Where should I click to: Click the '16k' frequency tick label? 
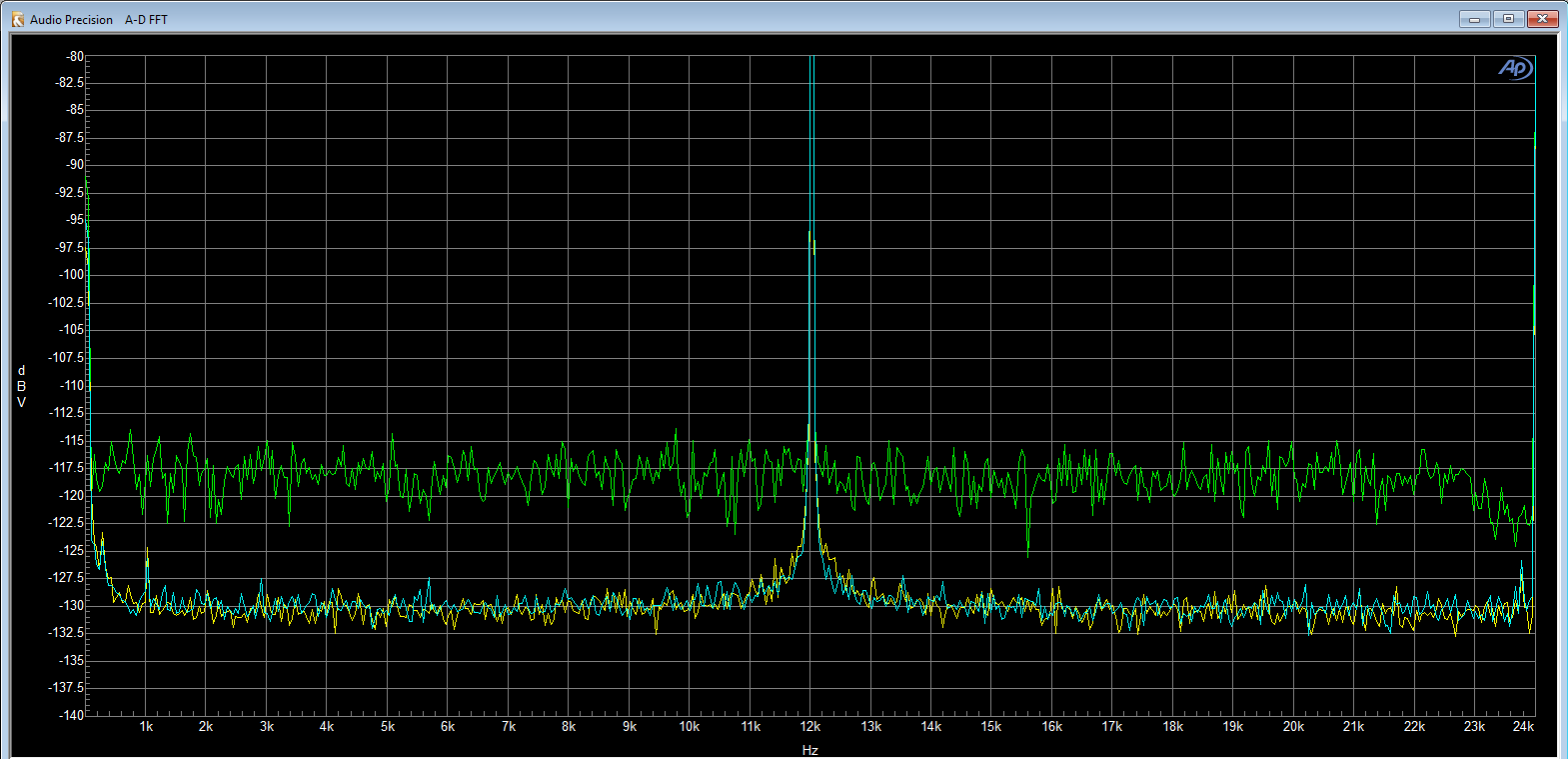[1052, 727]
